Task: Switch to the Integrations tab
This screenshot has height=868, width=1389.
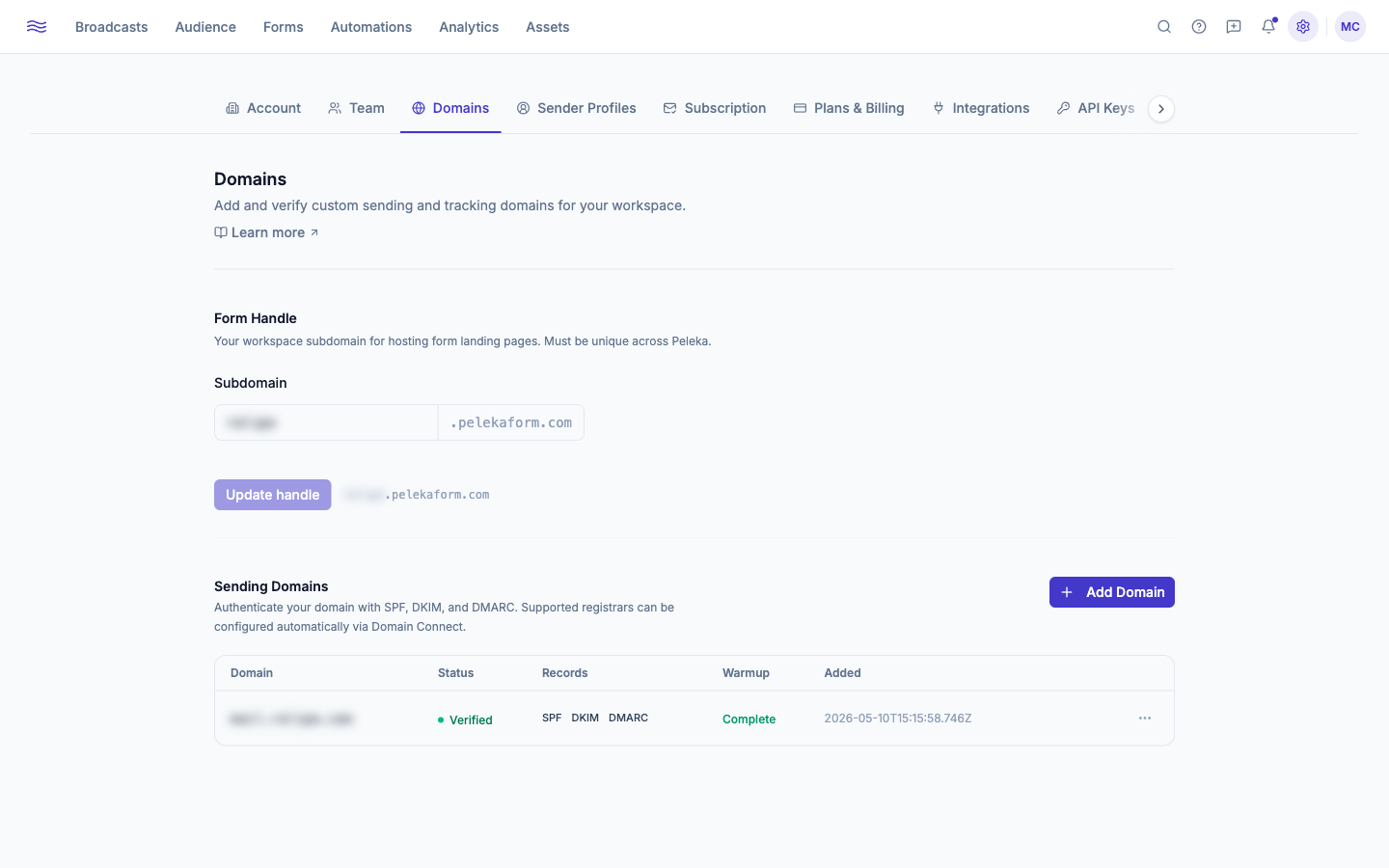Action: pyautogui.click(x=981, y=108)
